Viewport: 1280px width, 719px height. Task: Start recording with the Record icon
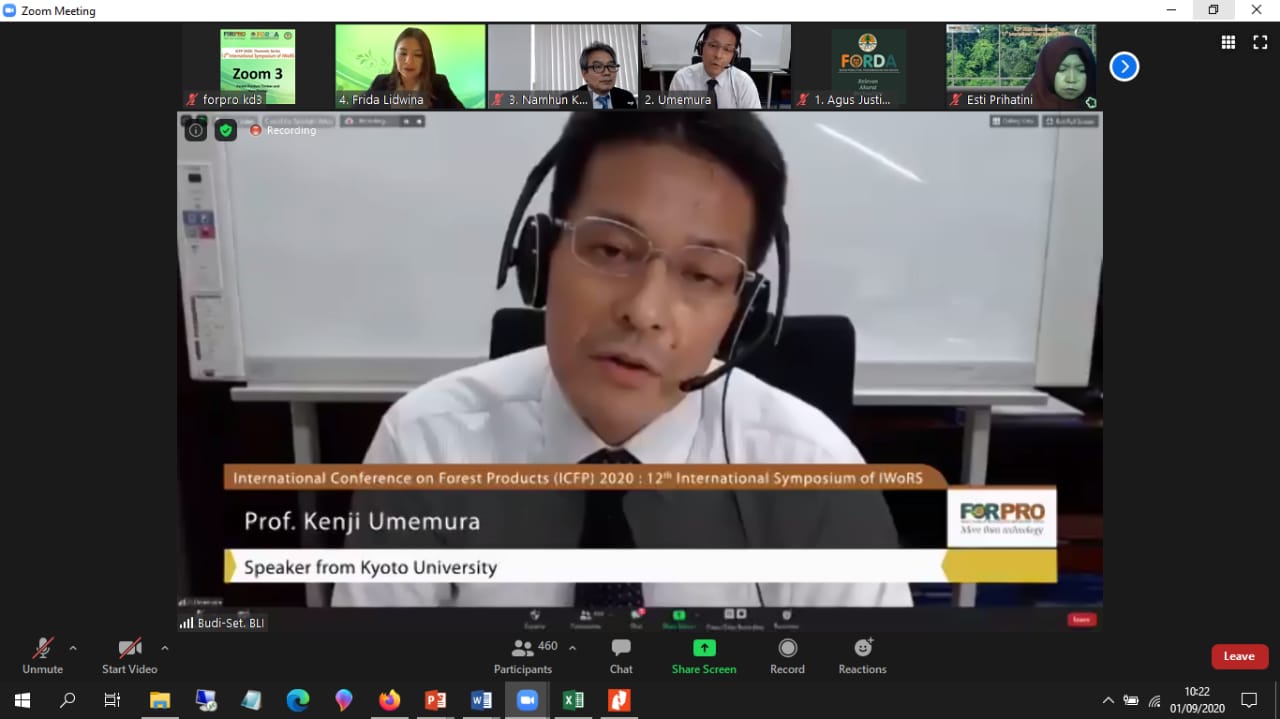[x=787, y=648]
